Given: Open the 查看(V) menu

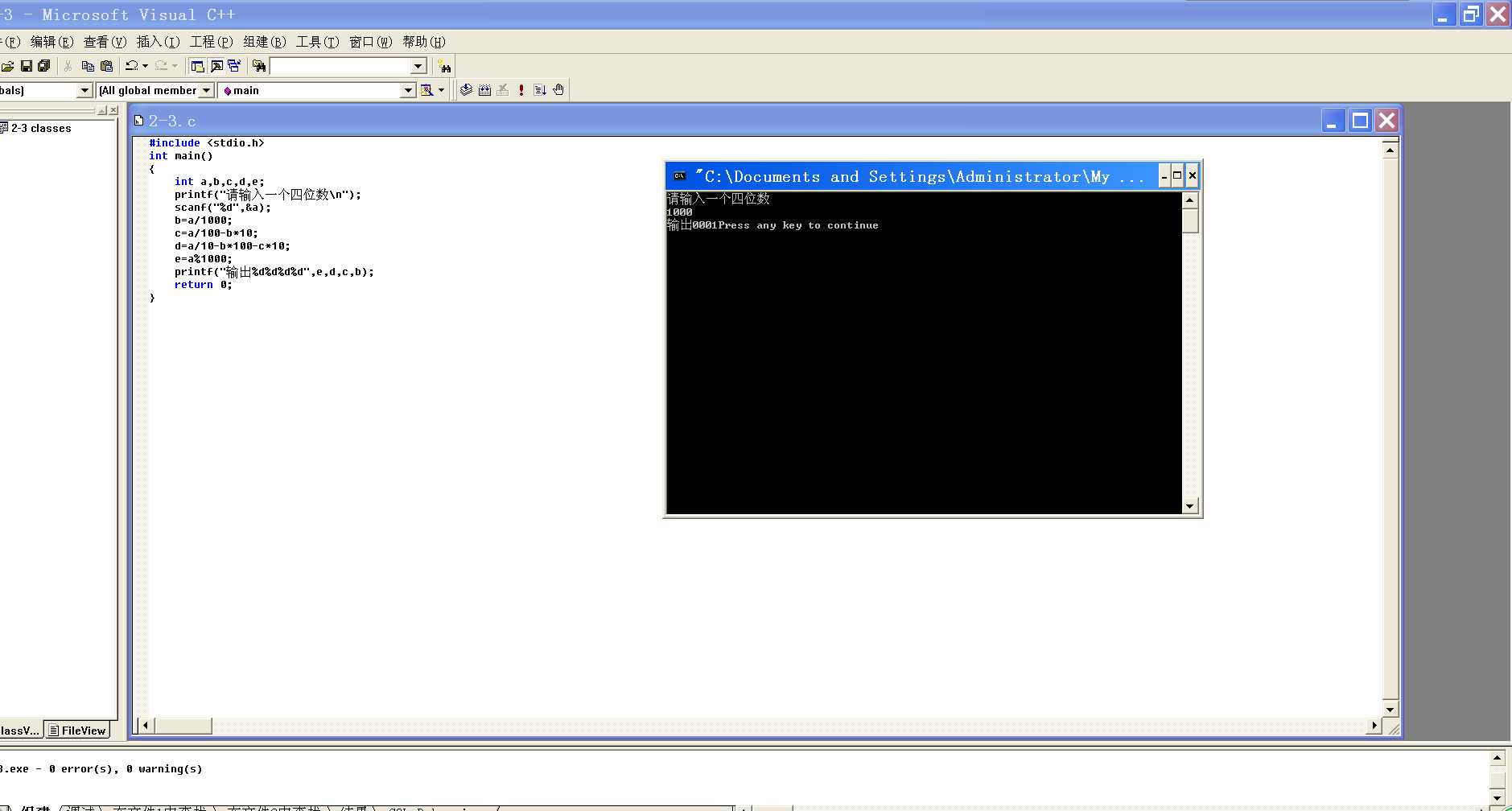Looking at the screenshot, I should [105, 42].
